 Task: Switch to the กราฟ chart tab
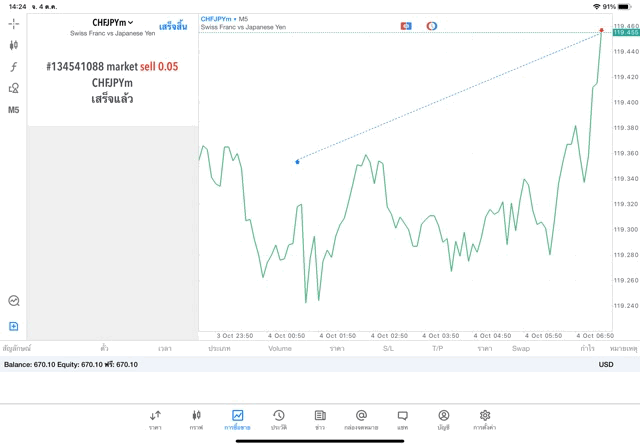coord(196,419)
